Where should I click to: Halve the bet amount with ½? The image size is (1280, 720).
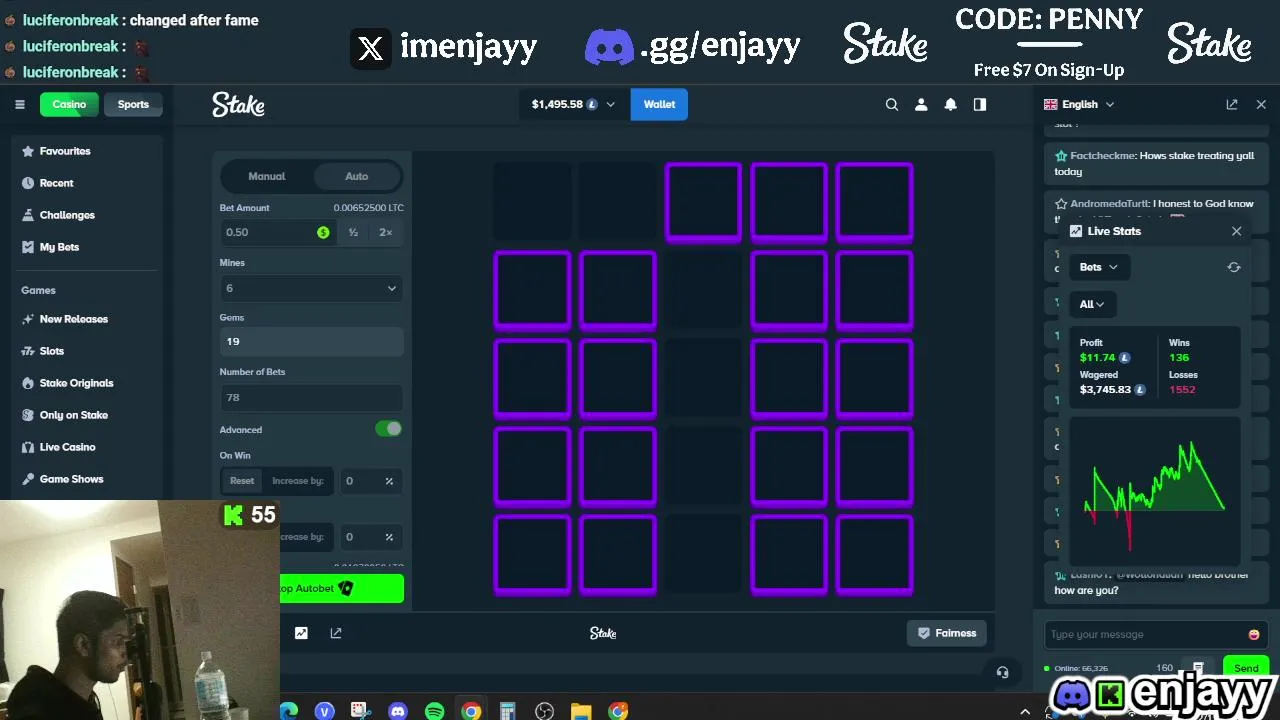tap(353, 232)
